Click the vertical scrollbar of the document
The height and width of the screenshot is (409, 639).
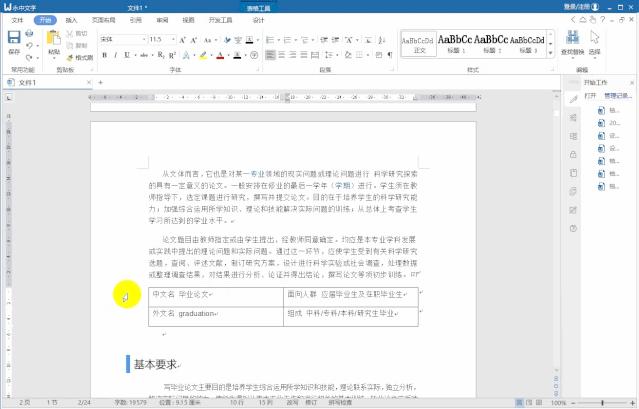(x=556, y=232)
